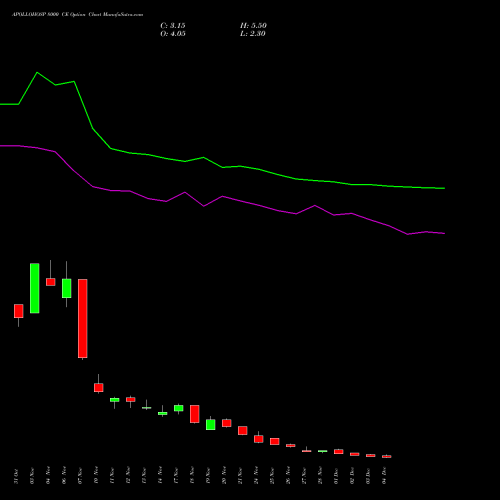Click the 10 Nov date label
The image size is (500, 500).
(x=96, y=475)
